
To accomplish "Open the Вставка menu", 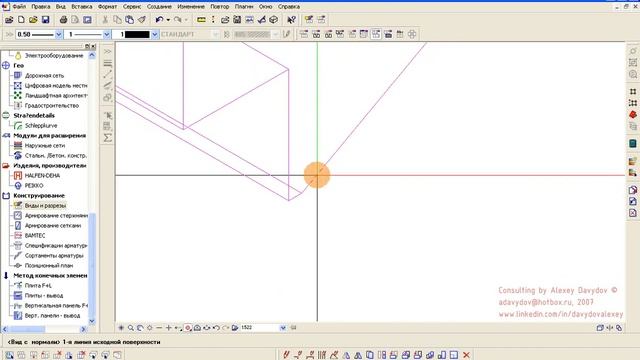I will (82, 7).
